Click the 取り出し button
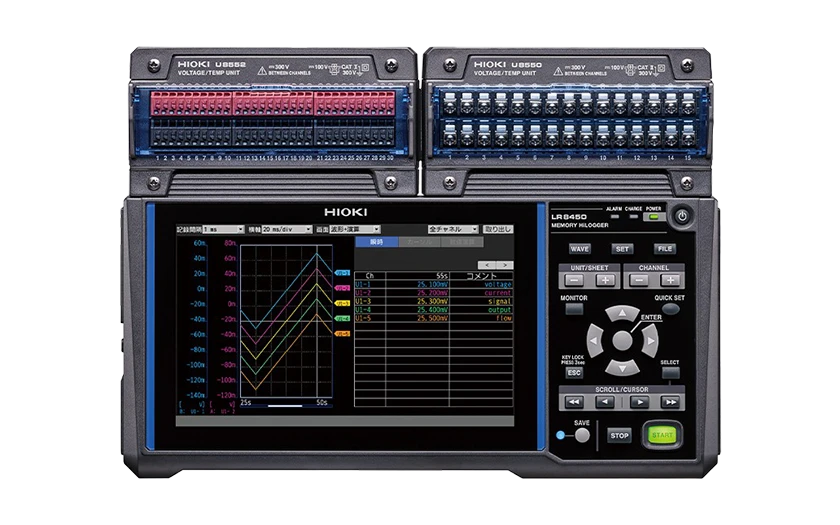840x525 pixels. click(x=498, y=229)
